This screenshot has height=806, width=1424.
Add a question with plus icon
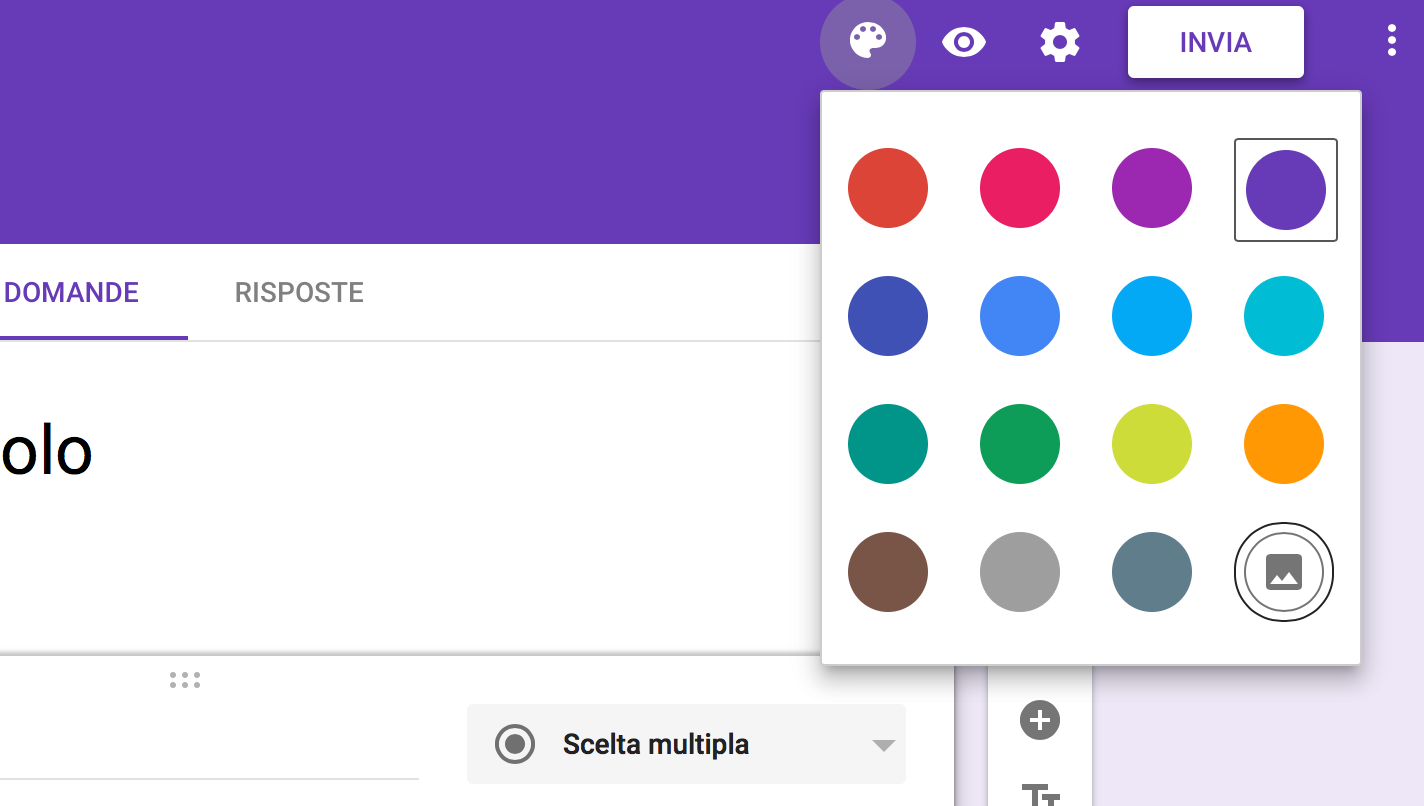(1039, 720)
